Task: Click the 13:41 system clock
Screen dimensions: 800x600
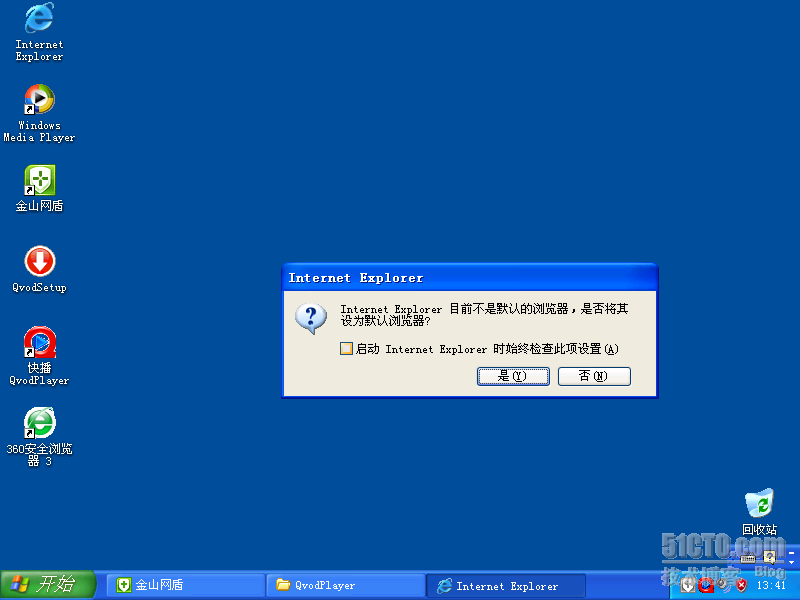Action: (771, 585)
